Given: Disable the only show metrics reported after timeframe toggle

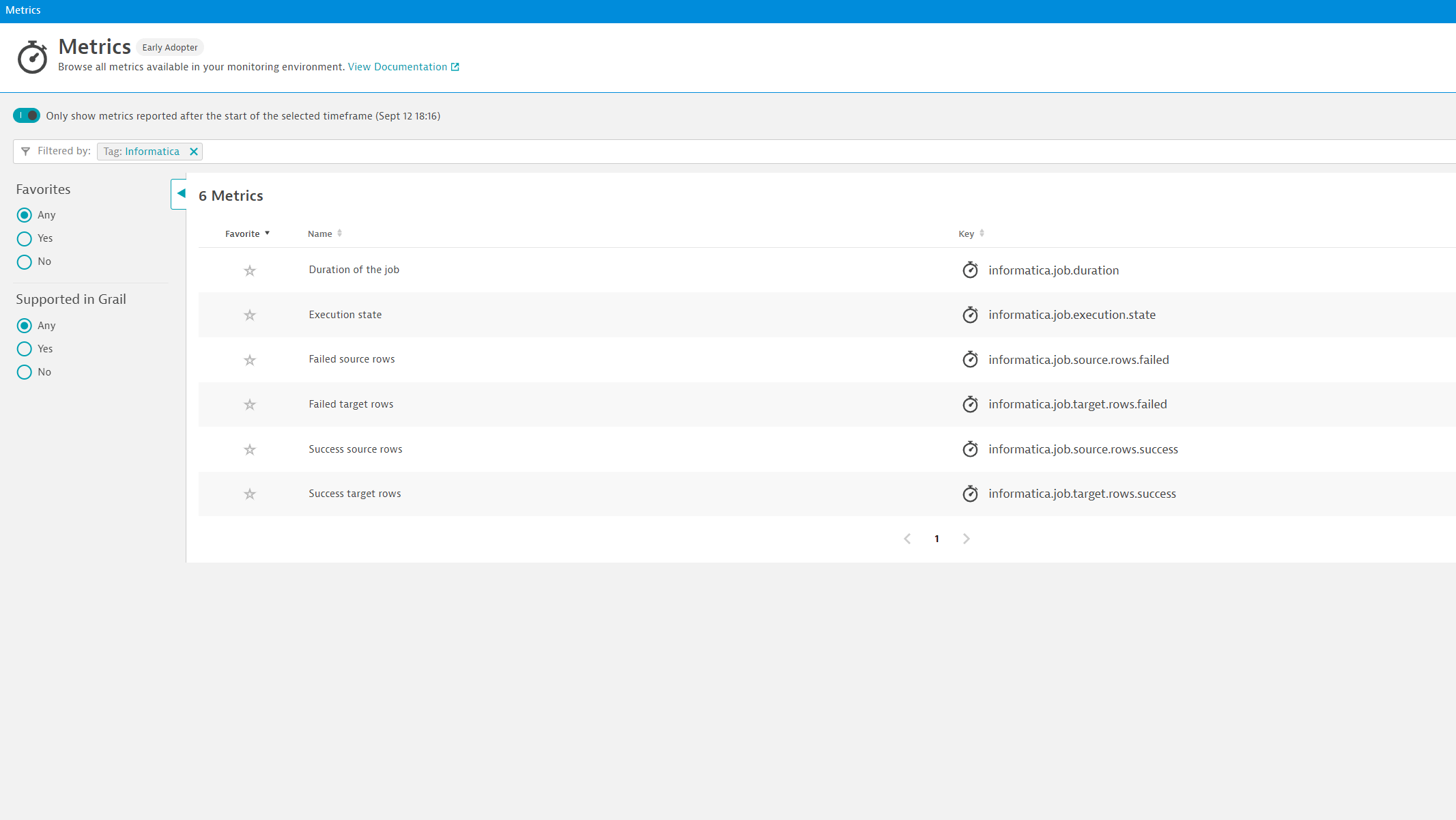Looking at the screenshot, I should [x=27, y=115].
